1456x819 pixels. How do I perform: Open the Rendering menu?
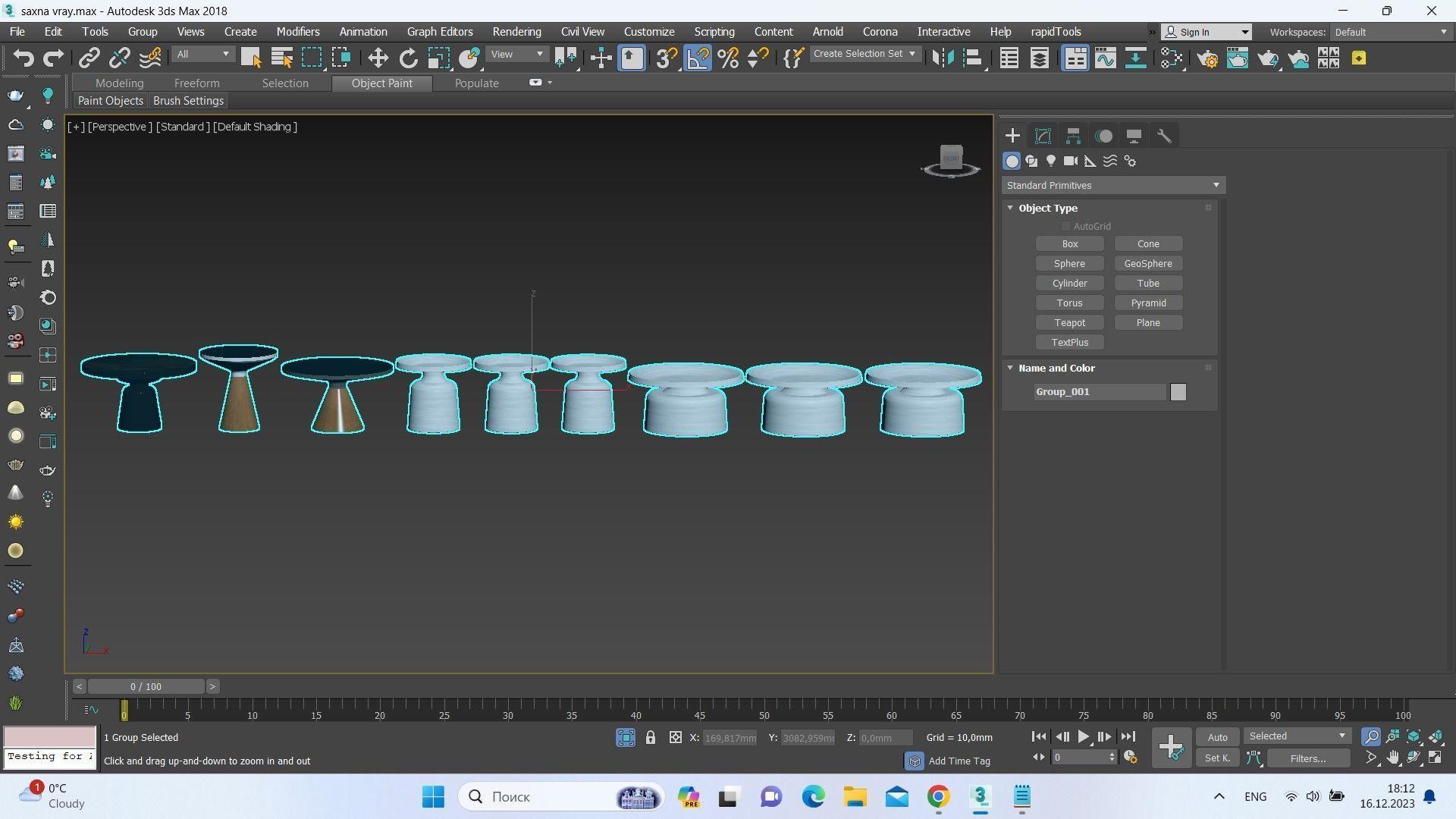coord(516,32)
